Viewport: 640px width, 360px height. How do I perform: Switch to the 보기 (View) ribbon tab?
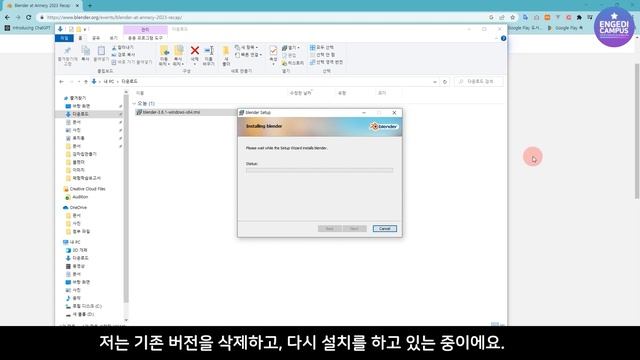(113, 38)
